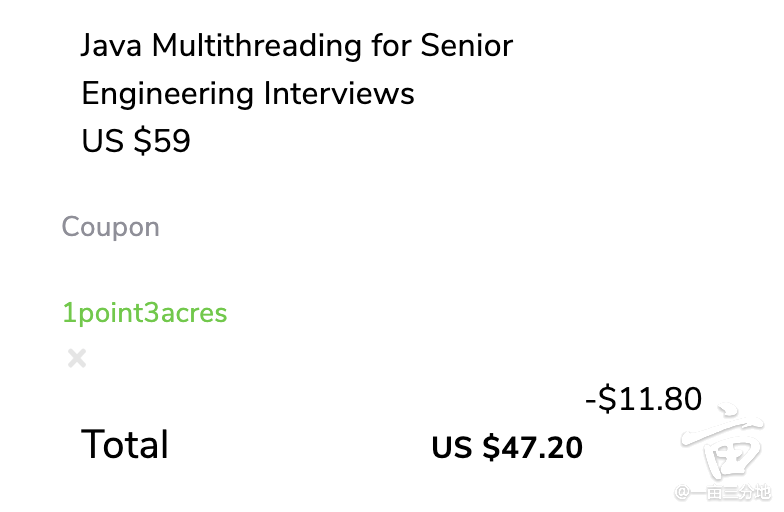Click the word Java in the title
784x512 pixels.
tap(111, 46)
